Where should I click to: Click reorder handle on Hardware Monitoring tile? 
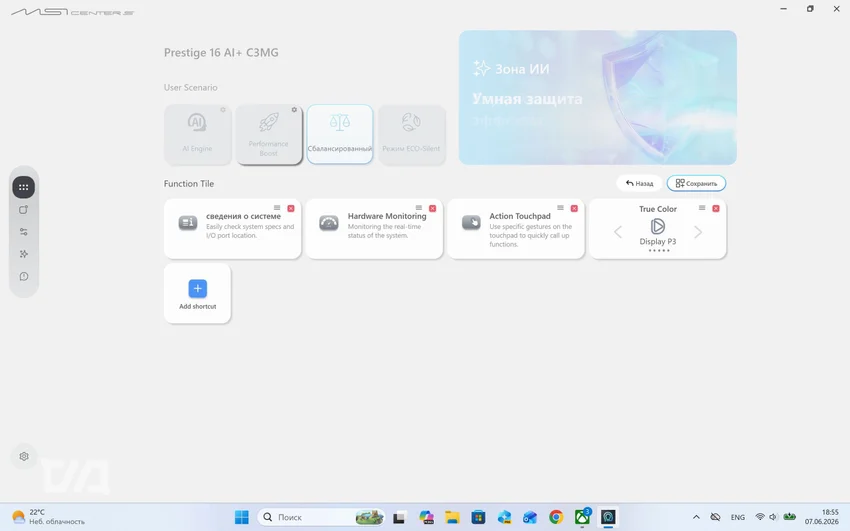point(418,208)
